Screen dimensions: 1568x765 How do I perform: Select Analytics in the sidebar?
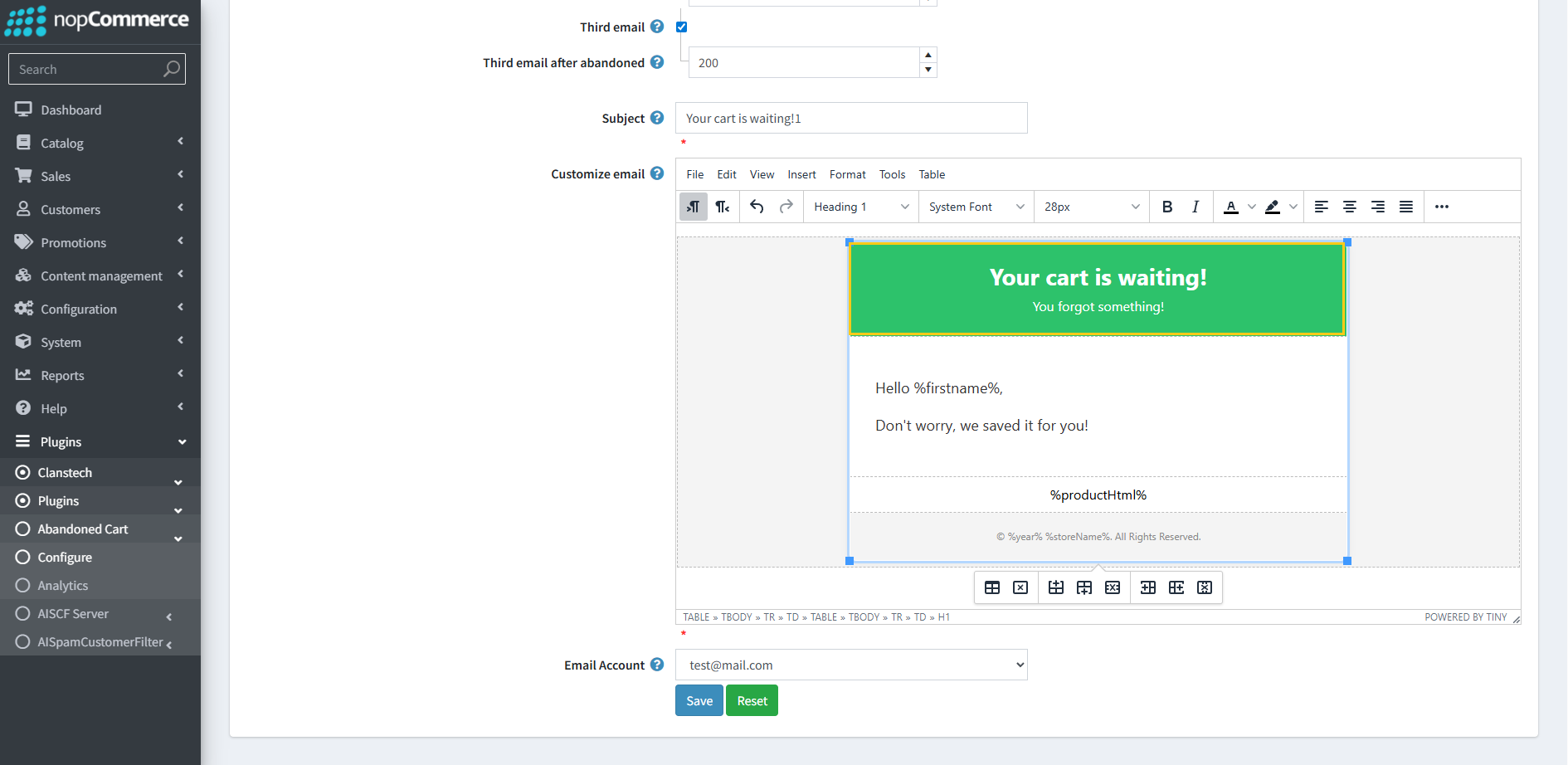[x=63, y=586]
